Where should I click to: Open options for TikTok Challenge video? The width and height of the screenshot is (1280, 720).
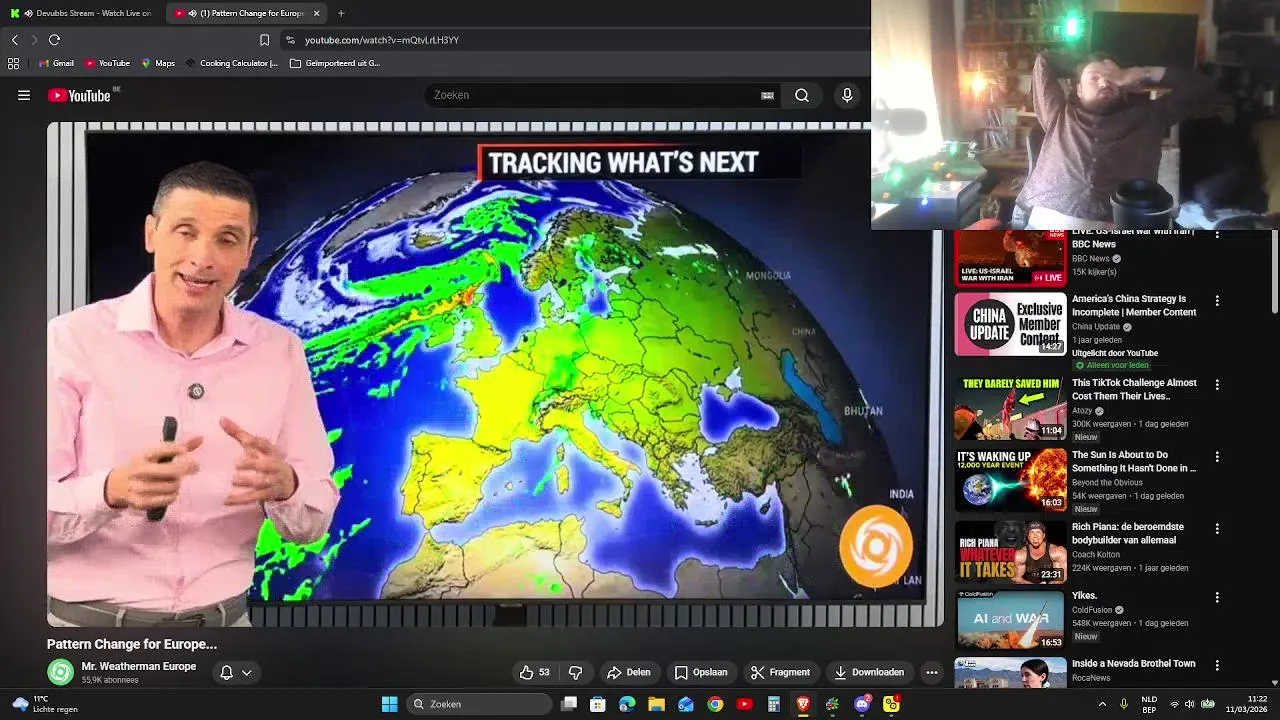[1217, 384]
